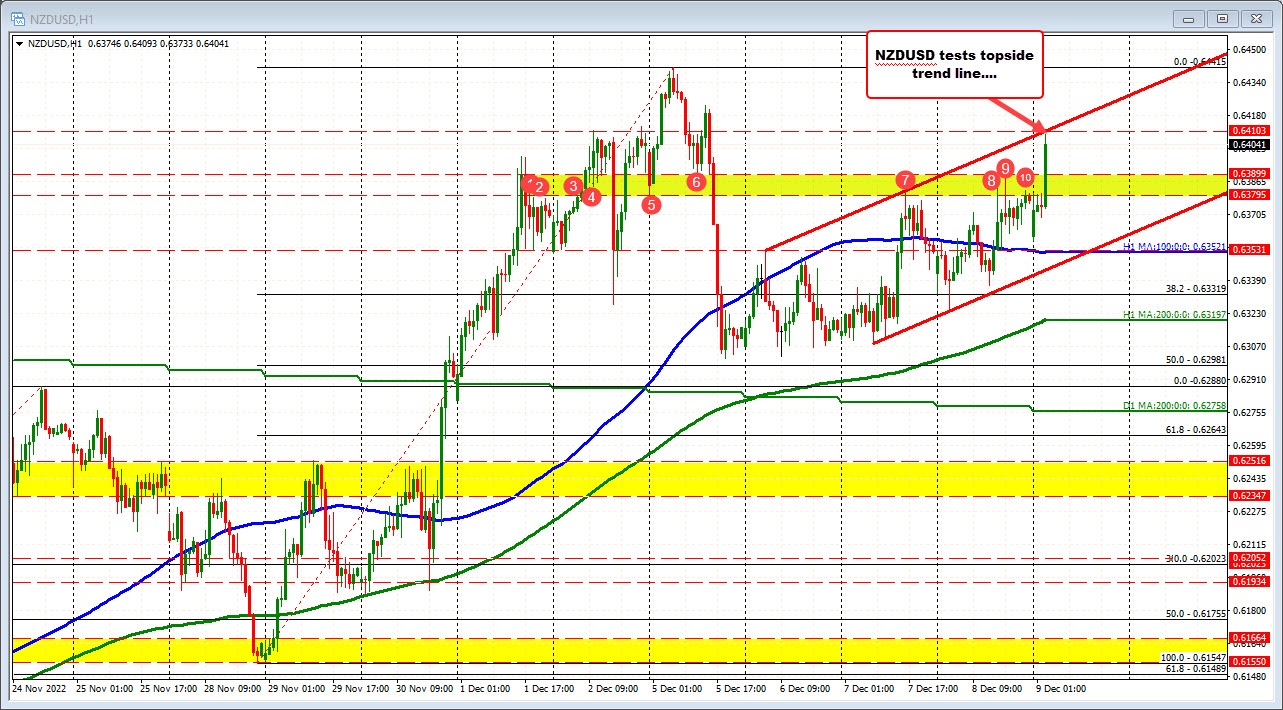Click the 61.8 - 0.61489 Fibonacci label
The image size is (1283, 710).
[x=1194, y=668]
